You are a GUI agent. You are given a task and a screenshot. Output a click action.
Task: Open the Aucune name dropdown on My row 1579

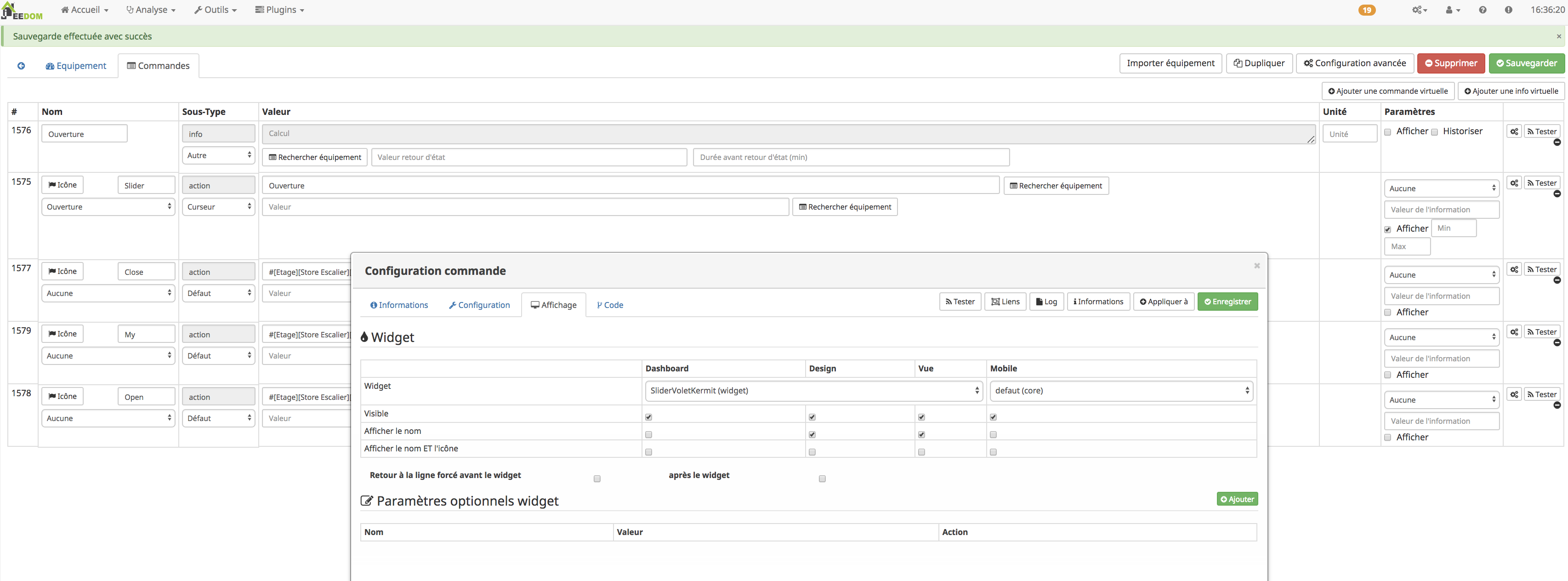click(108, 356)
